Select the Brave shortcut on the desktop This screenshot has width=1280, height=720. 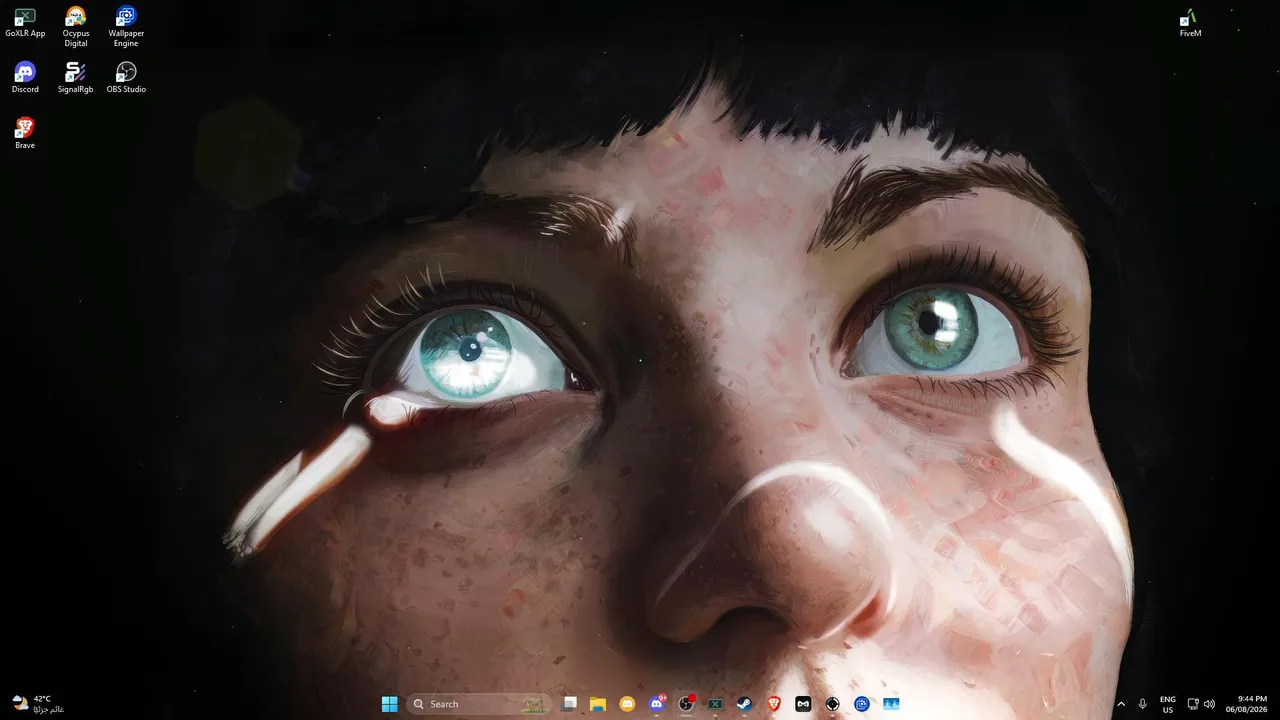[x=25, y=134]
